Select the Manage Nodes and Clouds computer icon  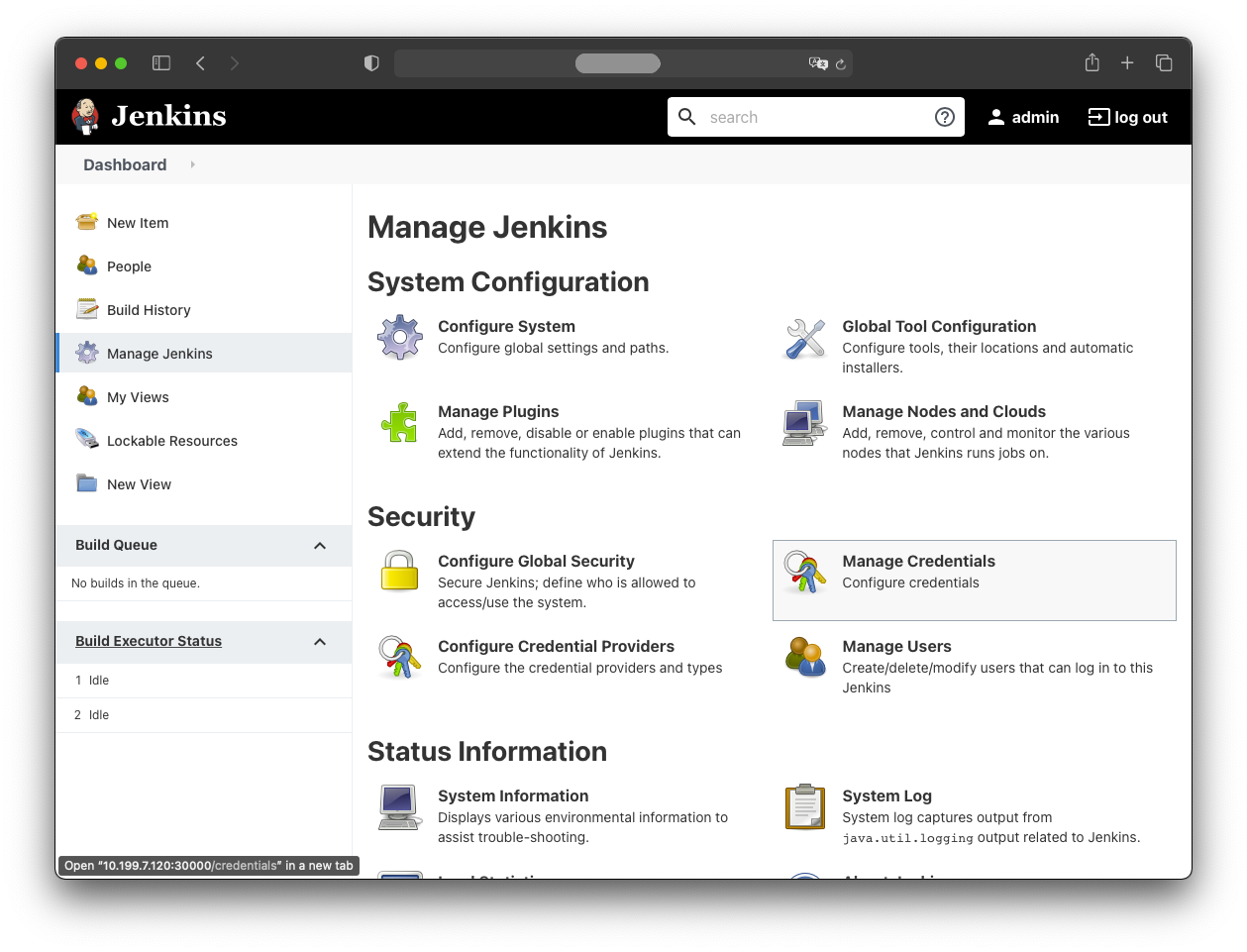coord(804,423)
